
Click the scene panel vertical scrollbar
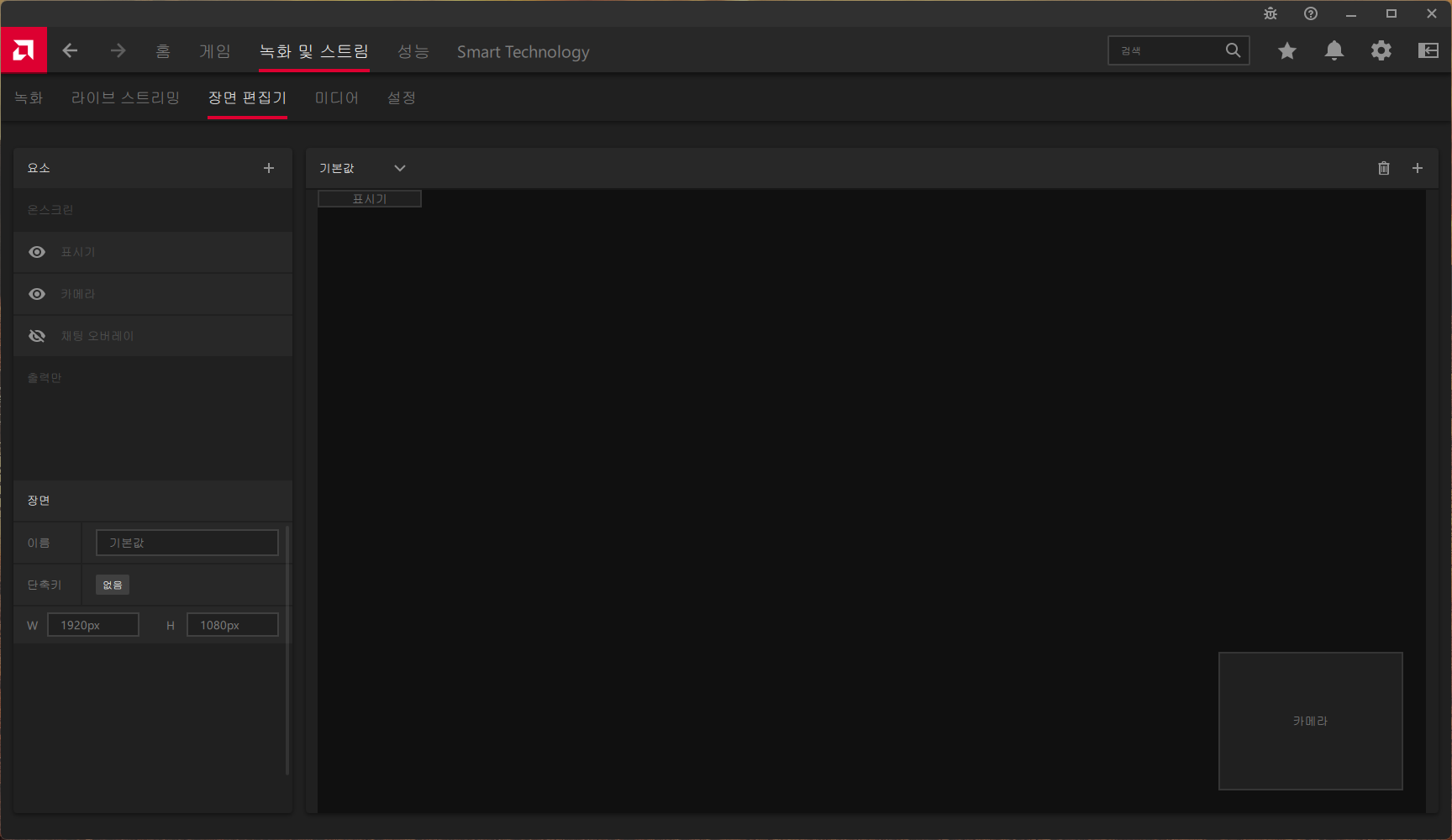(x=287, y=649)
